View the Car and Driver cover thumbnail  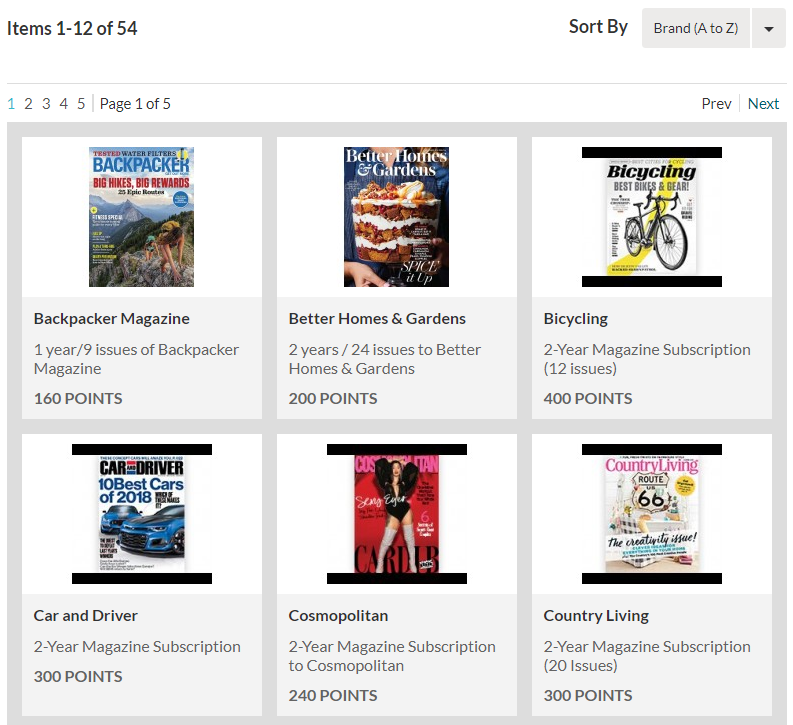142,514
